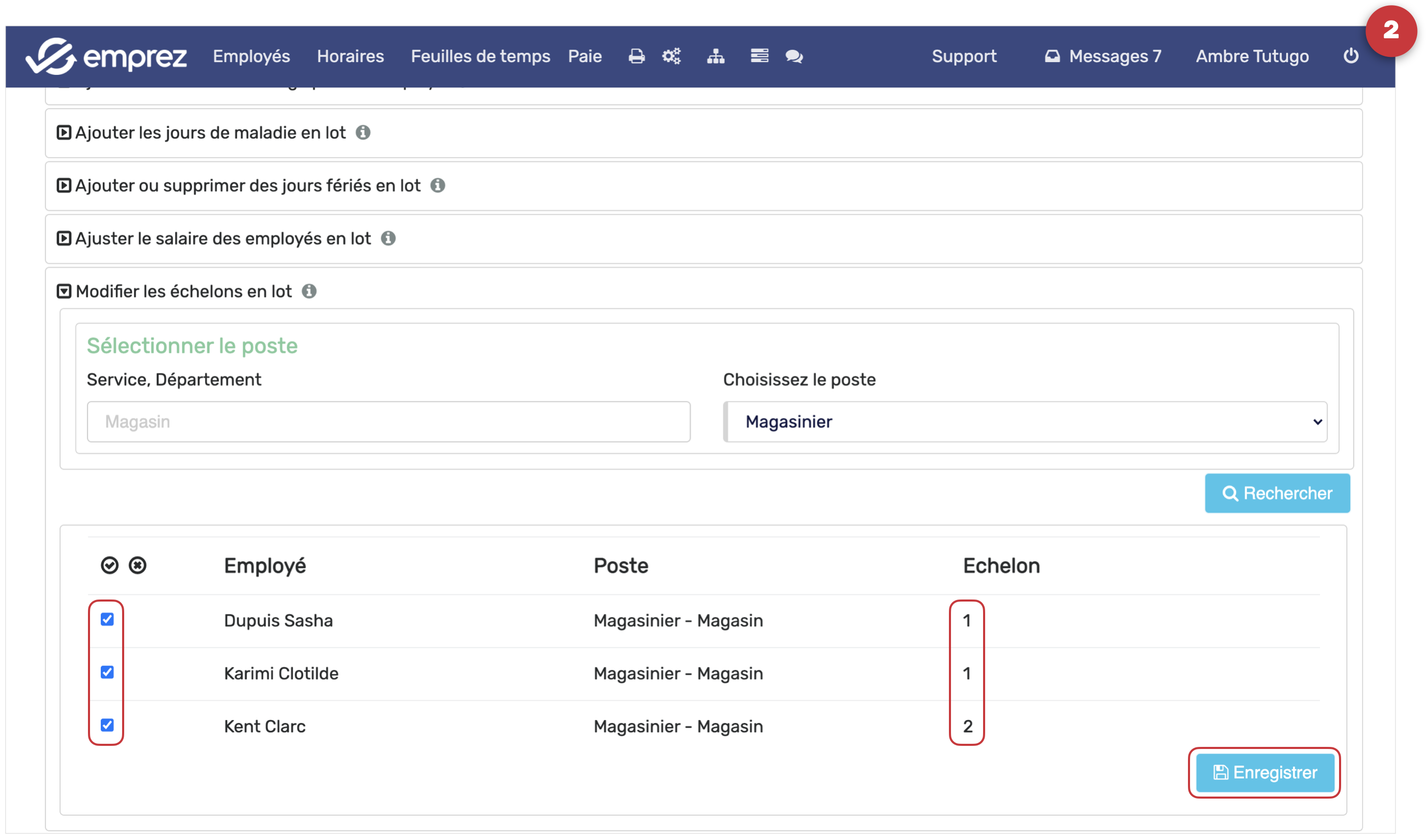
Task: Click the Service, Département input field
Action: pyautogui.click(x=389, y=422)
